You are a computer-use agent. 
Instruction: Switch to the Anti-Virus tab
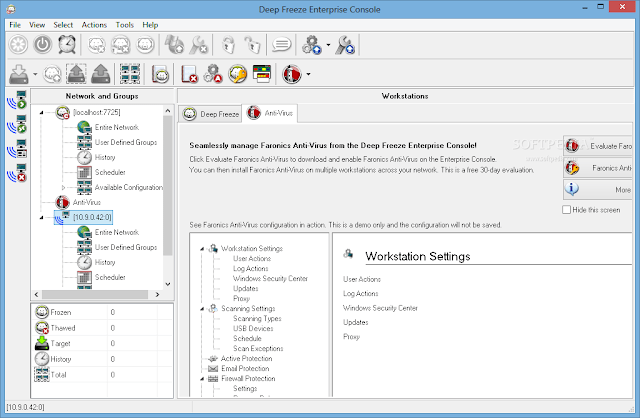pos(270,113)
